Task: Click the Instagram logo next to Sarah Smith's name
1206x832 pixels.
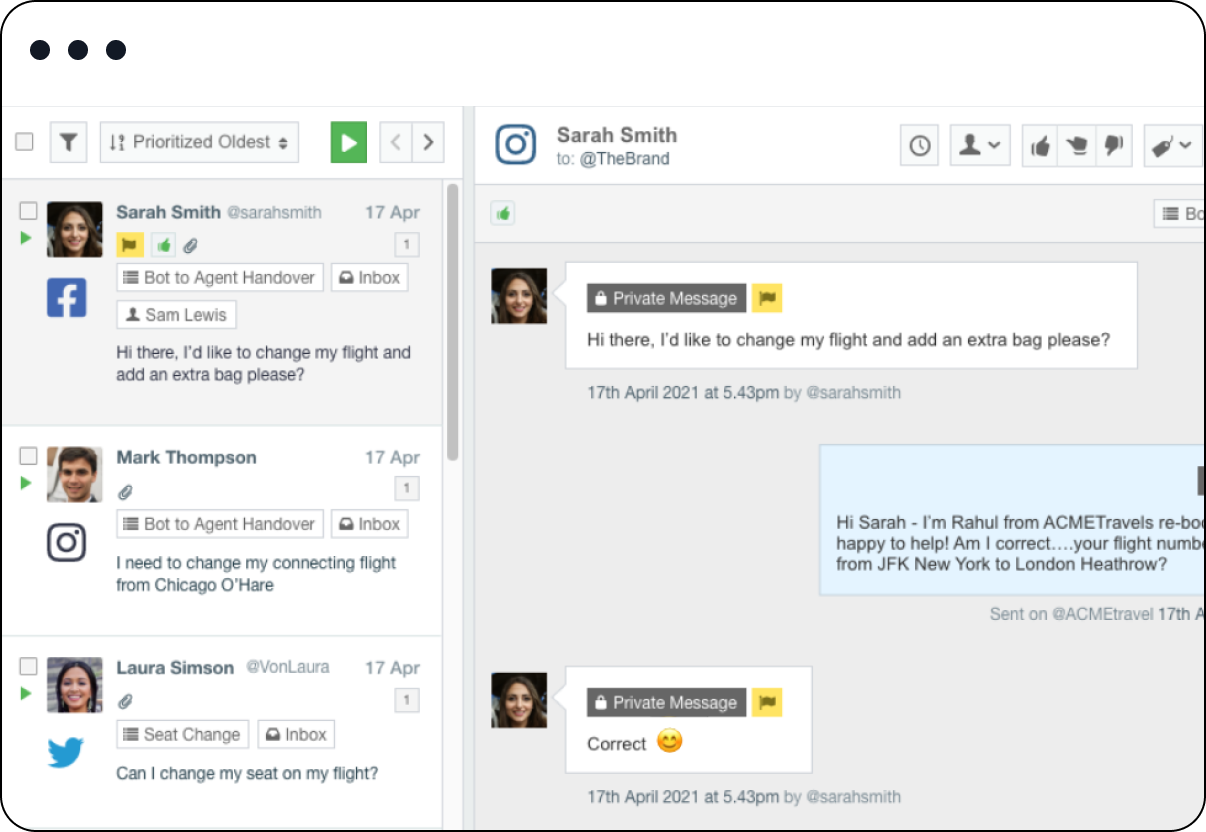Action: [x=514, y=145]
